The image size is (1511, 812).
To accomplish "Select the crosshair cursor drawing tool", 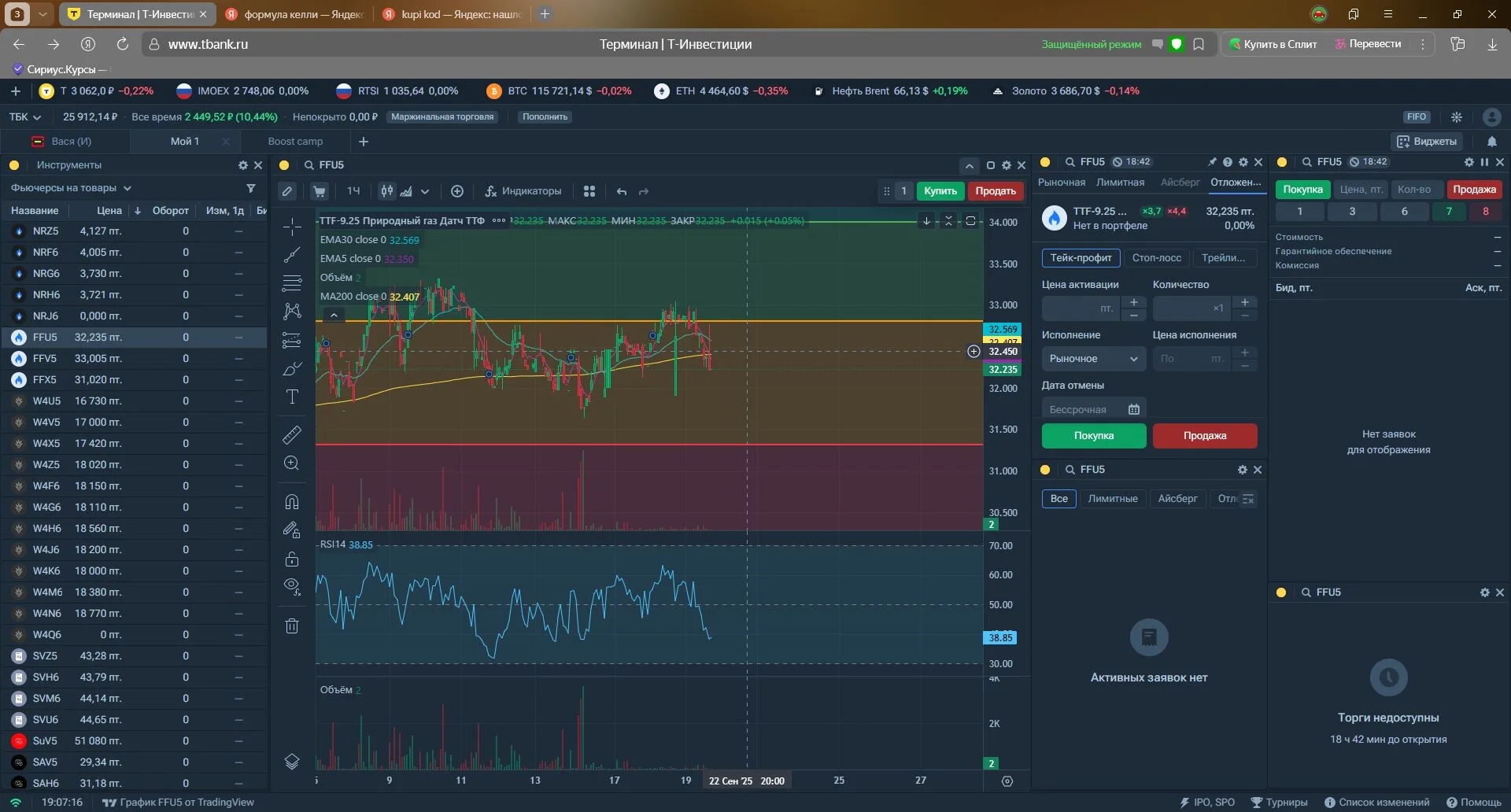I will click(292, 227).
